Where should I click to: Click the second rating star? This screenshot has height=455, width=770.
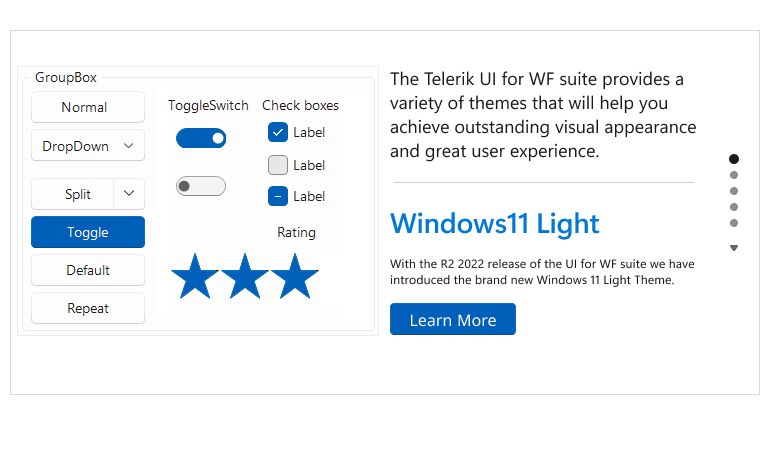point(245,276)
